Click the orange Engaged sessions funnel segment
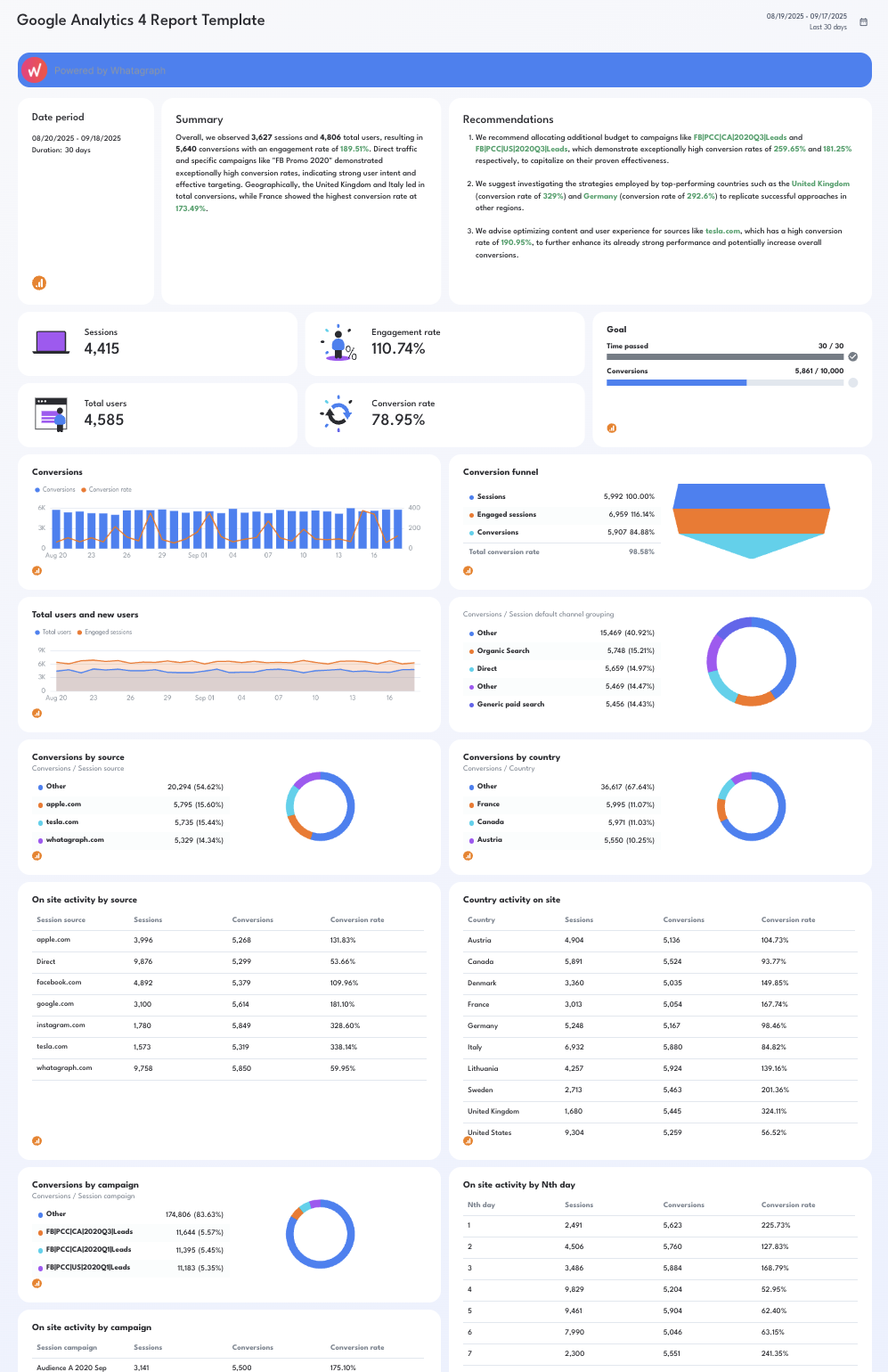This screenshot has height=1372, width=888. (x=751, y=520)
